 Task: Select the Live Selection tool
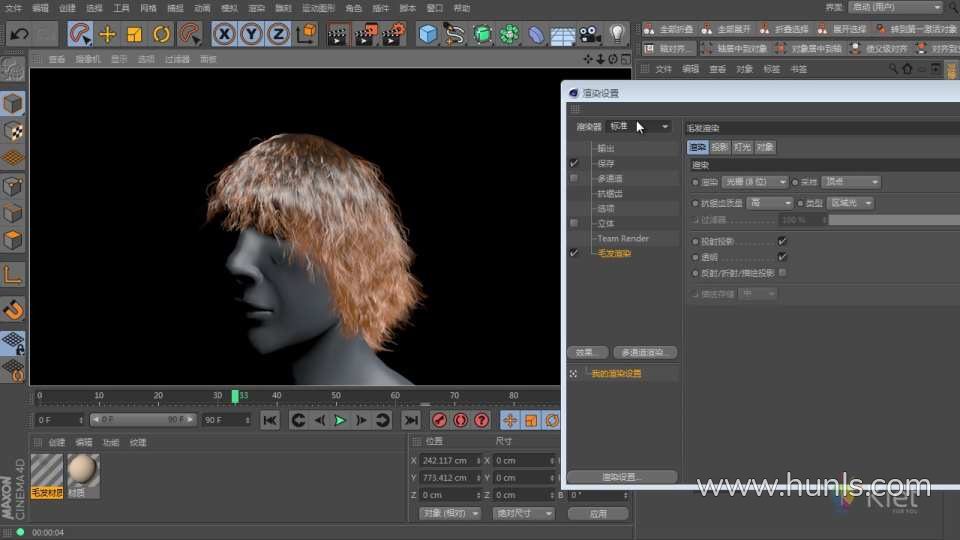pos(80,34)
